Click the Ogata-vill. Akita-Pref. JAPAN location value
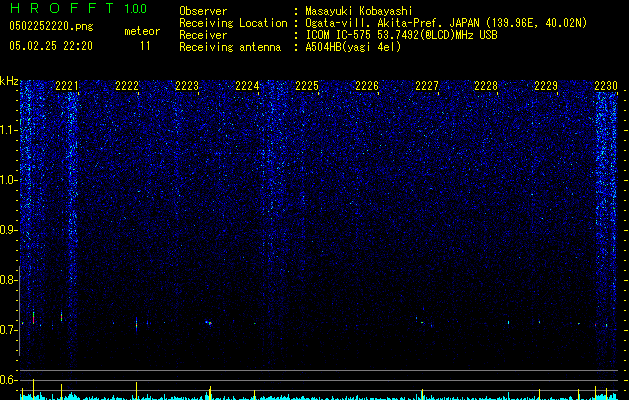Viewport: 629px width, 400px height. pyautogui.click(x=446, y=23)
